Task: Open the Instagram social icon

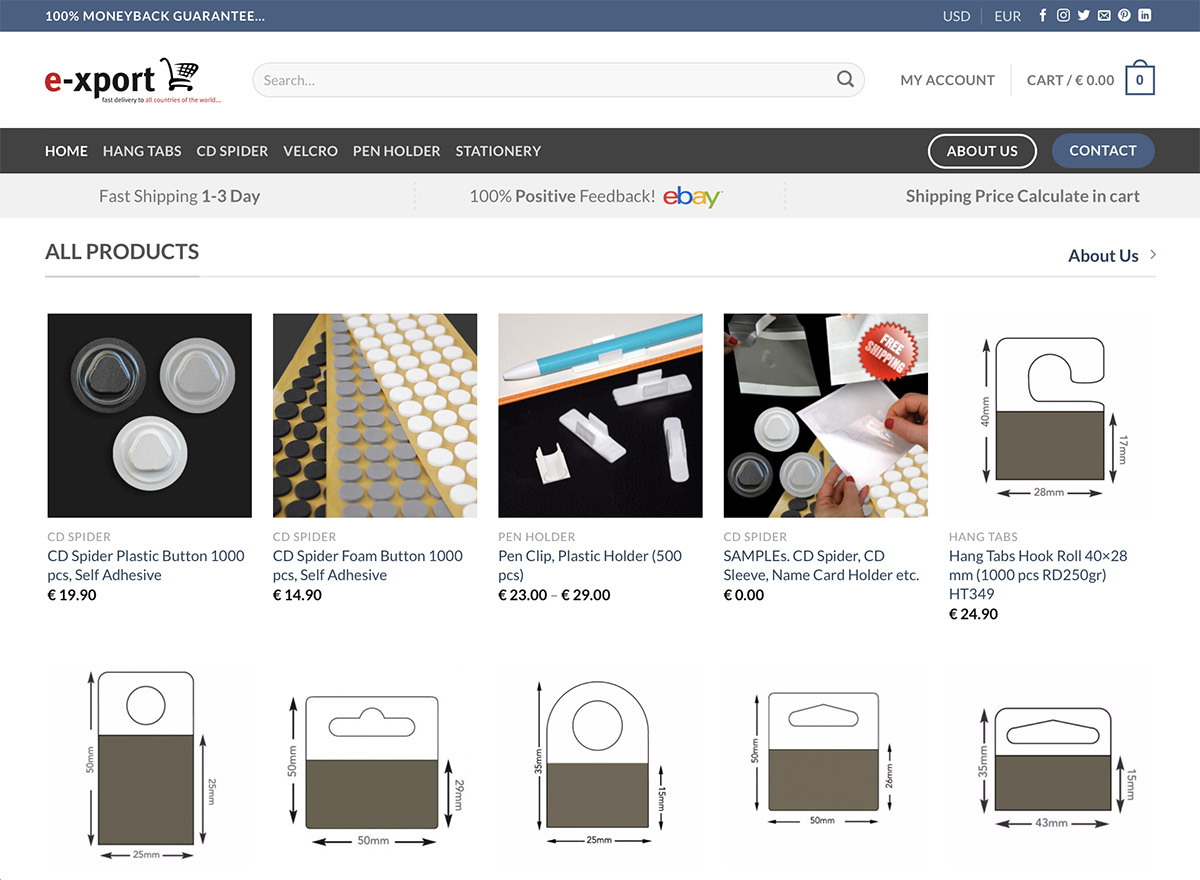Action: coord(1063,15)
